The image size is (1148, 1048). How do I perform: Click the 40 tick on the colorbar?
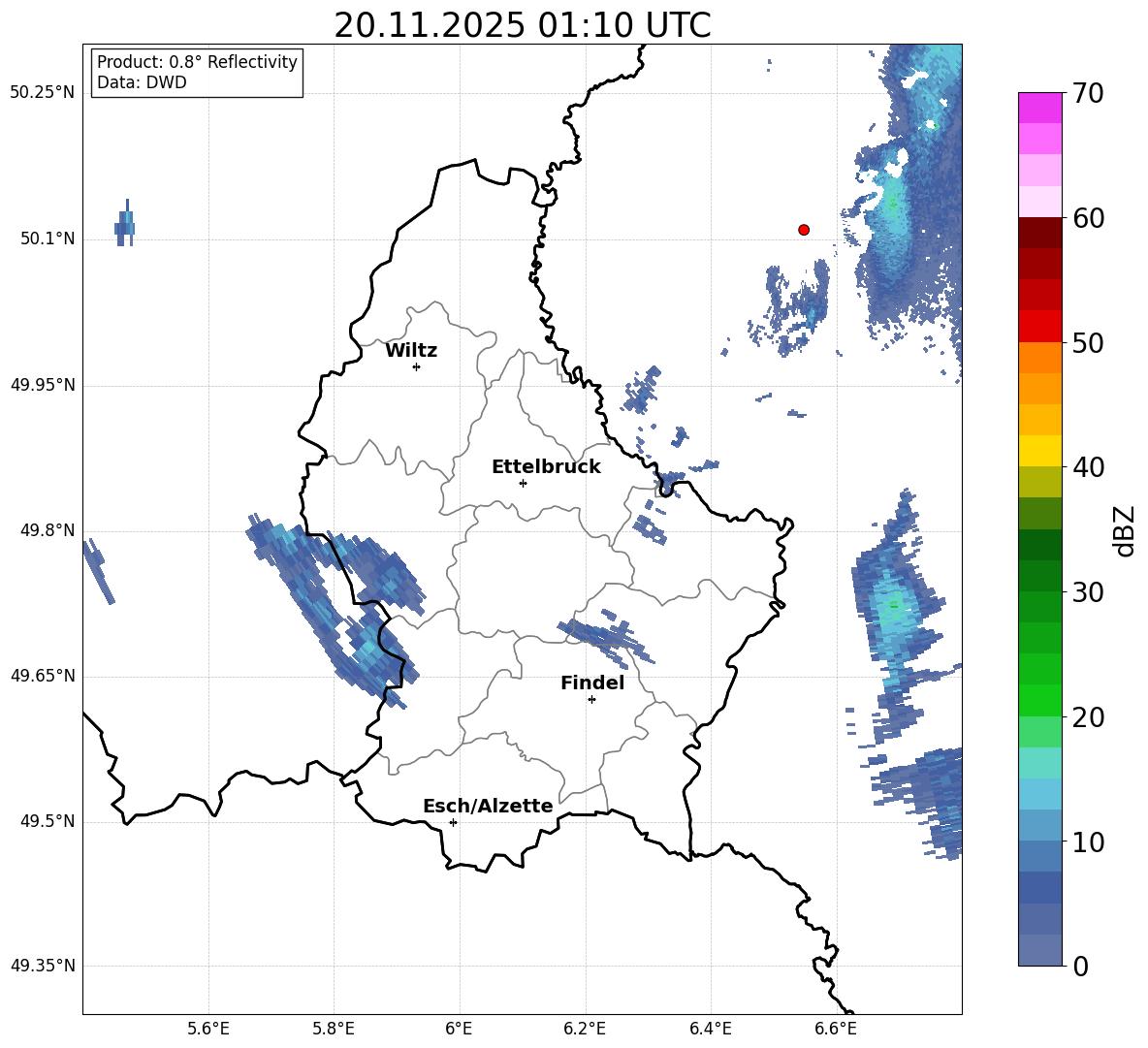click(x=1088, y=467)
